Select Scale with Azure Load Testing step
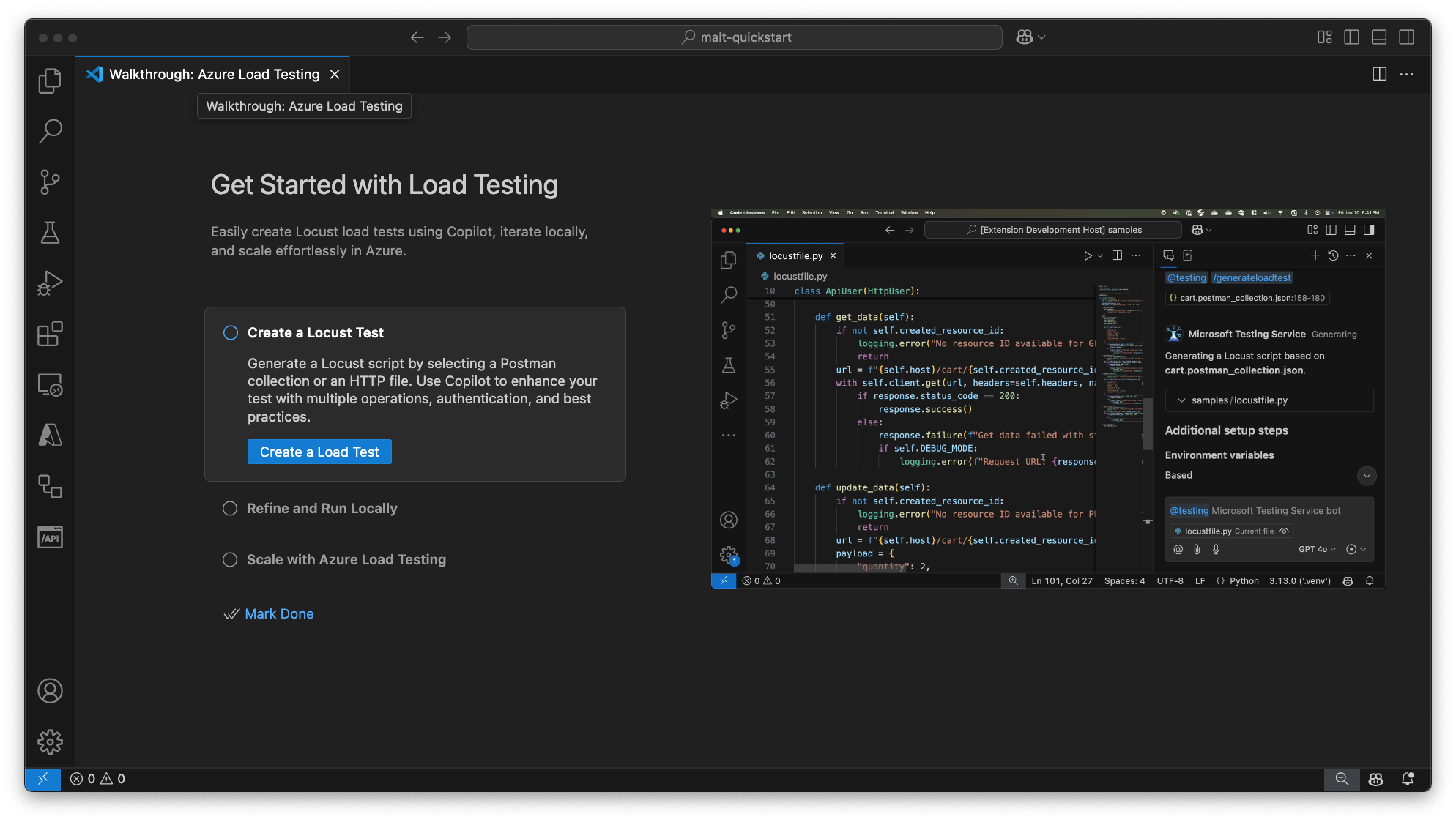Screen dimensions: 1456x822 346,560
